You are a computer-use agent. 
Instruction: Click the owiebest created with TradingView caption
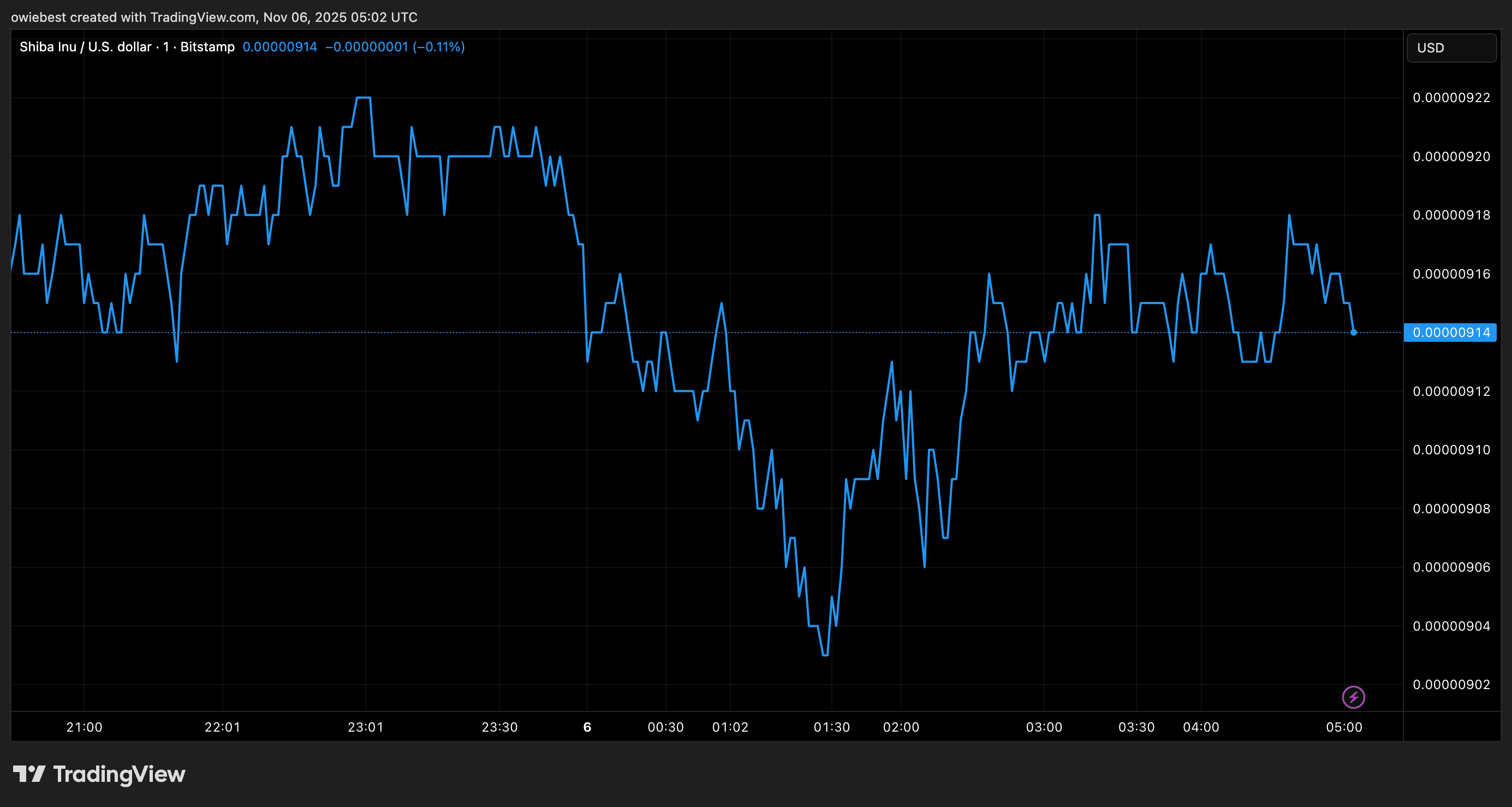pyautogui.click(x=213, y=17)
